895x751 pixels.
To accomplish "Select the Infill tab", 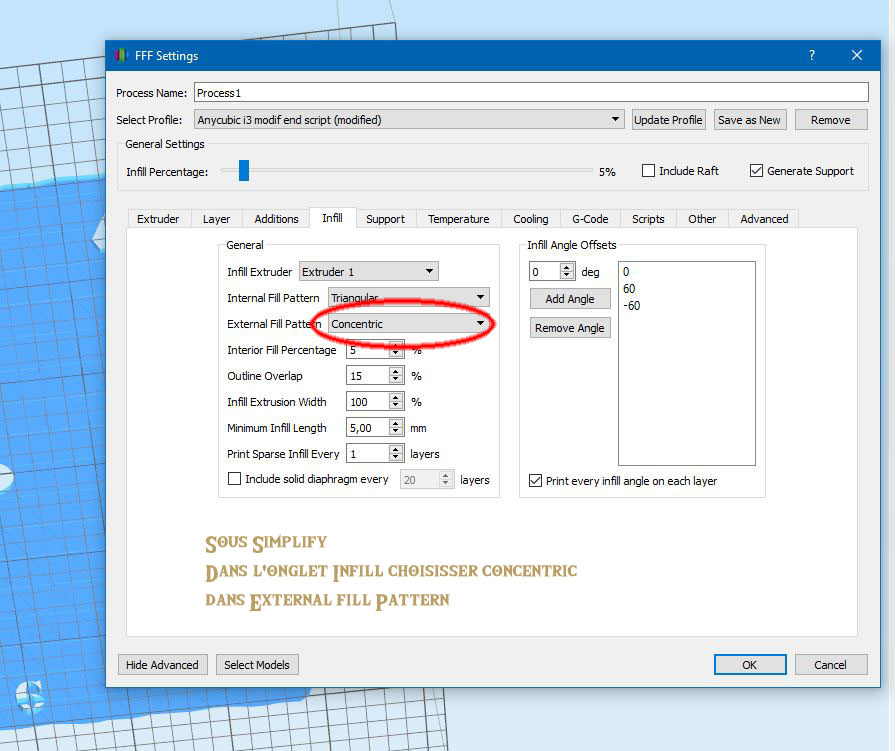I will 332,218.
